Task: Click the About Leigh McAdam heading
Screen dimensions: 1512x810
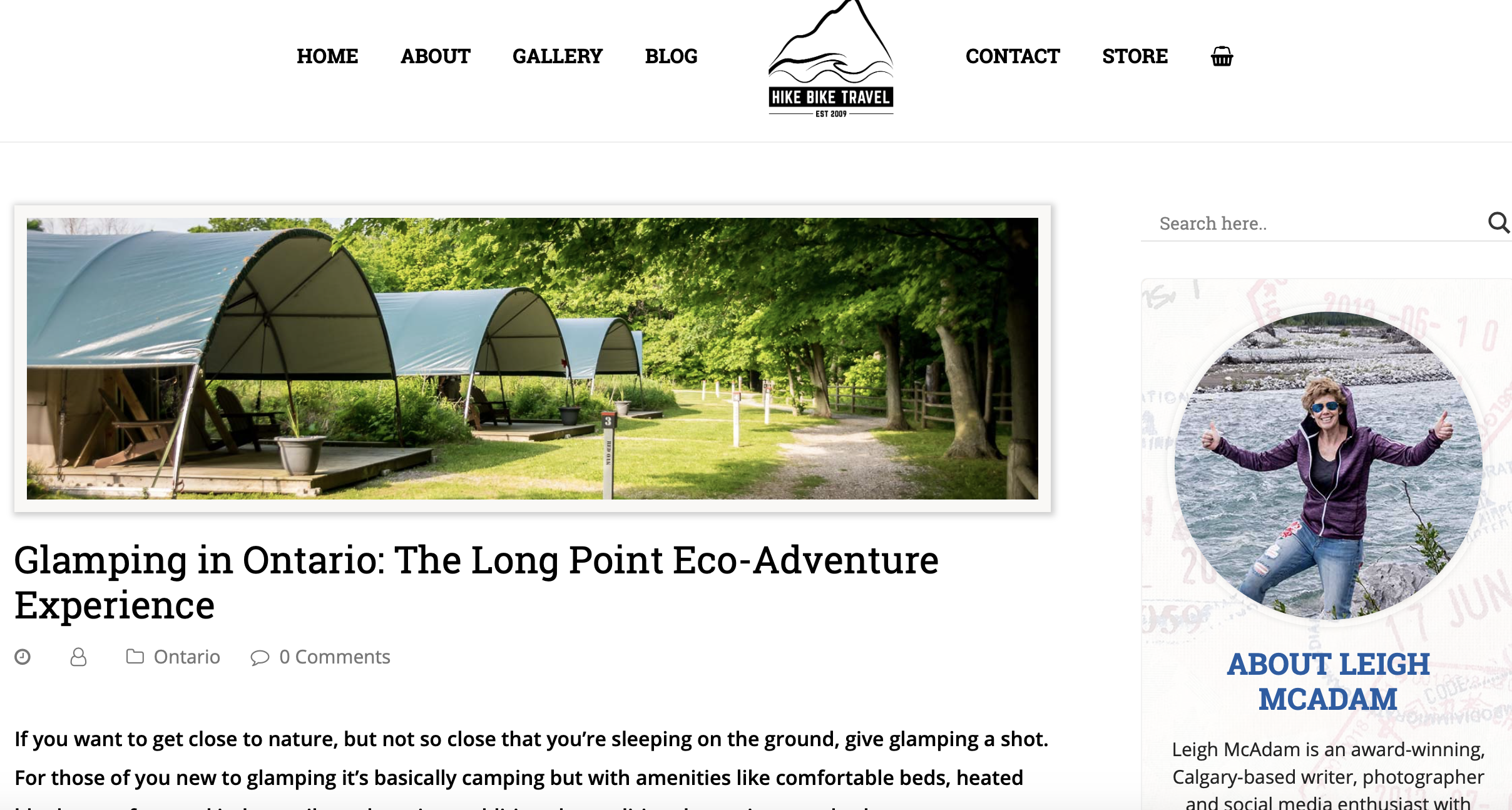Action: (x=1328, y=681)
